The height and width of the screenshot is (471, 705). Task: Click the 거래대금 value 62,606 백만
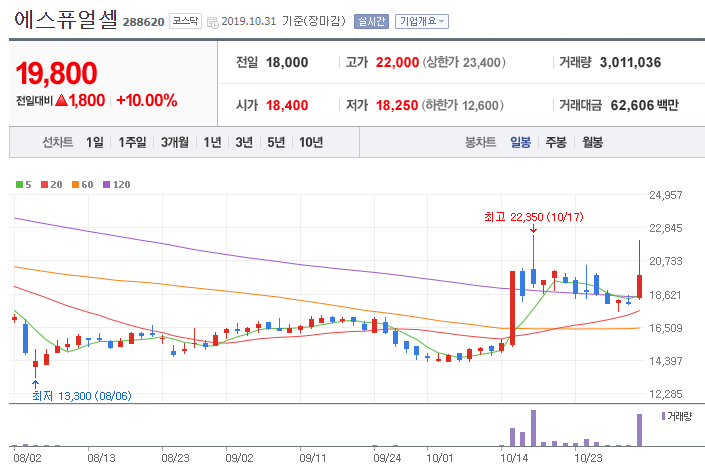click(644, 106)
